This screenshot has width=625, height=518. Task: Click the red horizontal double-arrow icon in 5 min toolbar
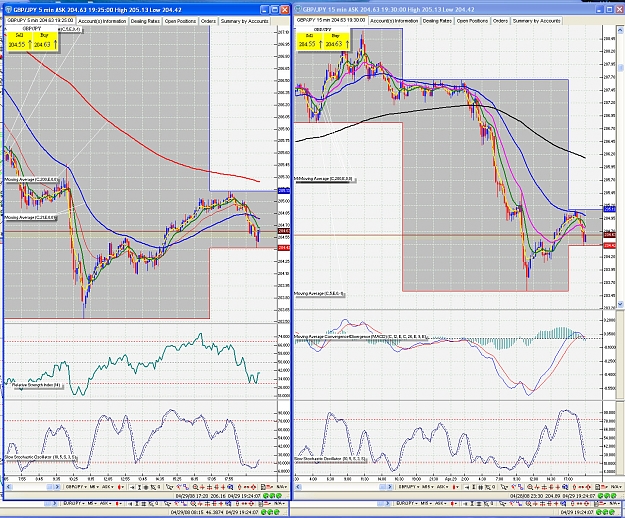click(x=246, y=487)
